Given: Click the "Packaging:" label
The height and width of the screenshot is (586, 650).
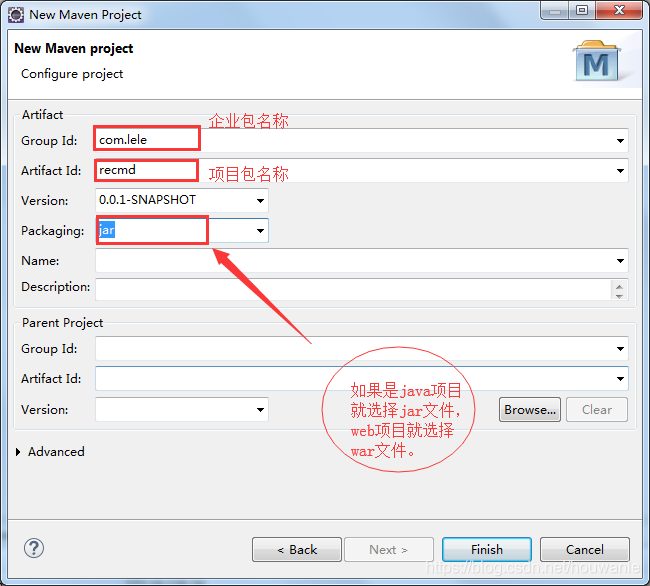Looking at the screenshot, I should pos(52,231).
